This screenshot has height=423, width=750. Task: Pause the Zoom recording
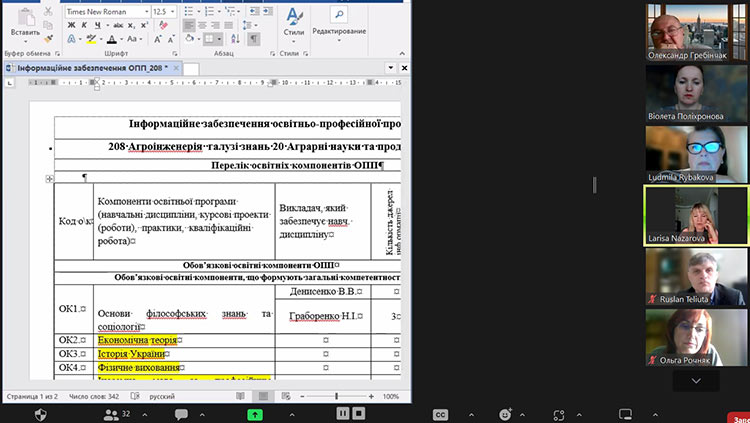[342, 413]
